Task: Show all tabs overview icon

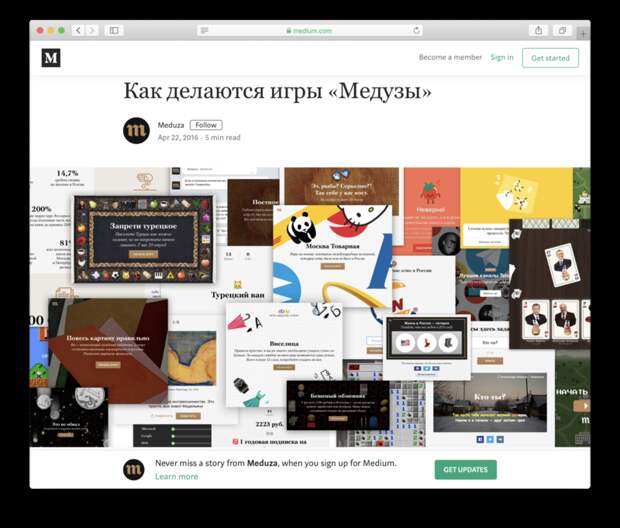Action: tap(562, 30)
